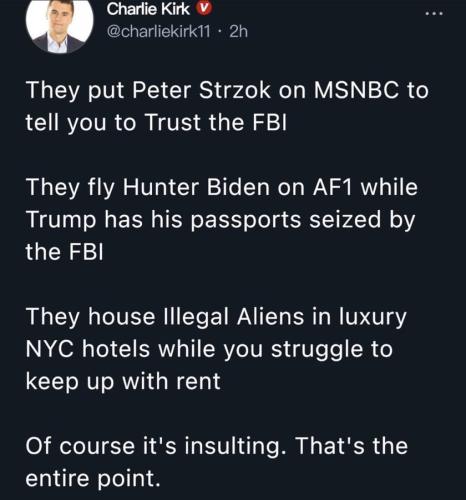Click the standalone line 'the FBI'
The height and width of the screenshot is (500, 466).
[64, 252]
